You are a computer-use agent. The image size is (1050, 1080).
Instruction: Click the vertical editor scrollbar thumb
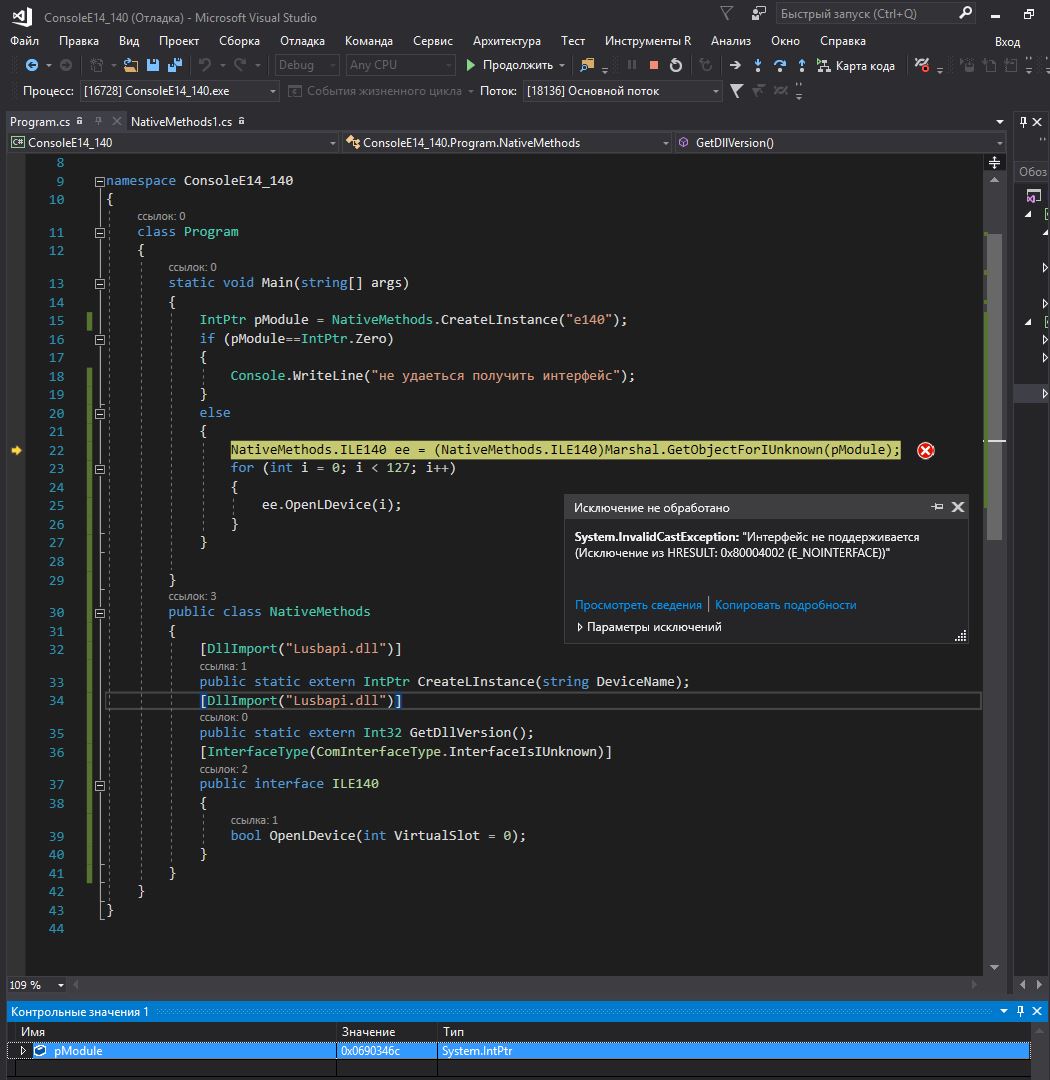point(994,386)
